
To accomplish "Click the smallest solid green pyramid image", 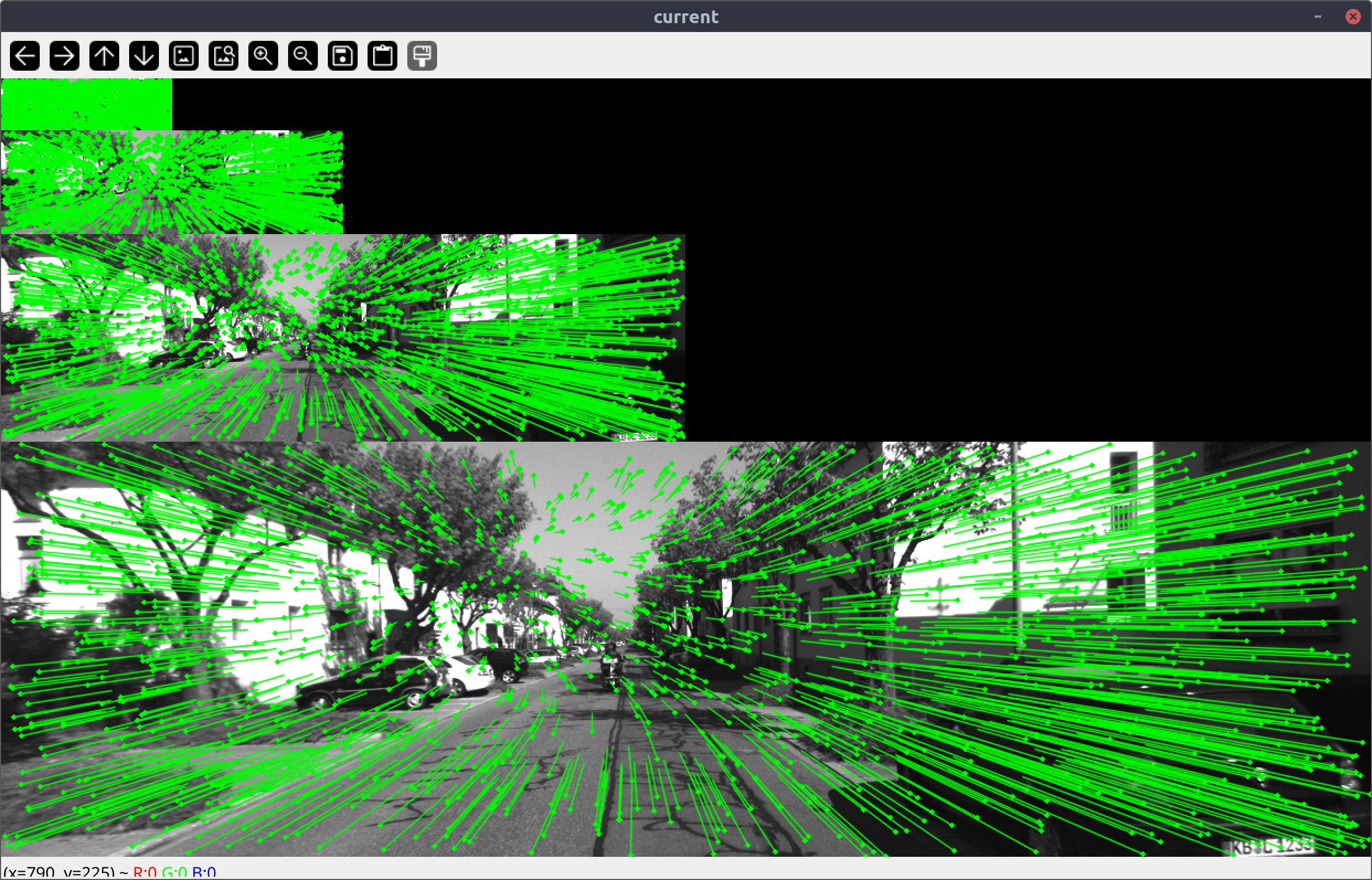I will tap(86, 104).
